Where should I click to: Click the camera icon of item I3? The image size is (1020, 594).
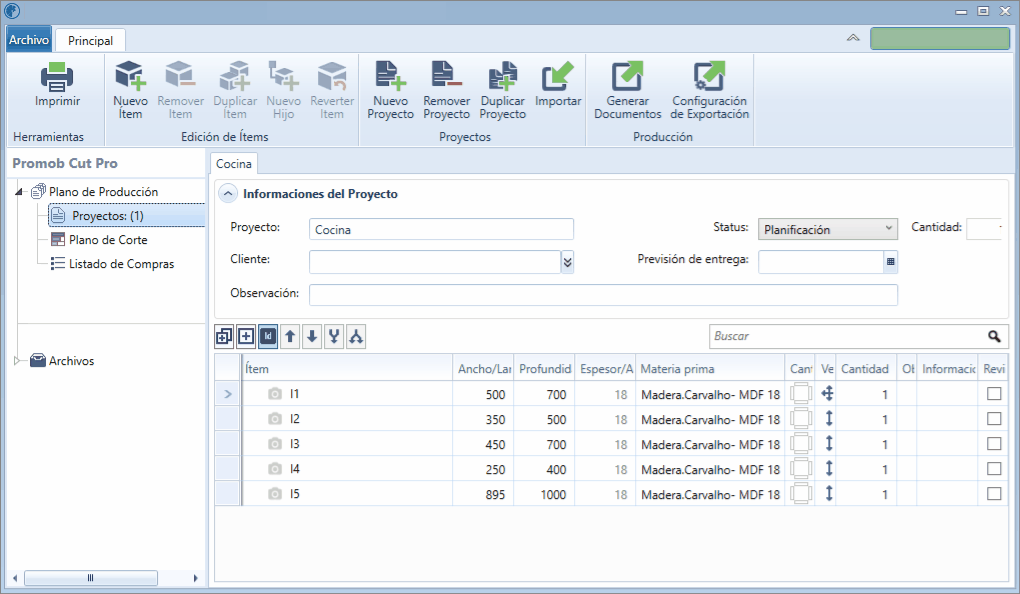click(x=275, y=444)
